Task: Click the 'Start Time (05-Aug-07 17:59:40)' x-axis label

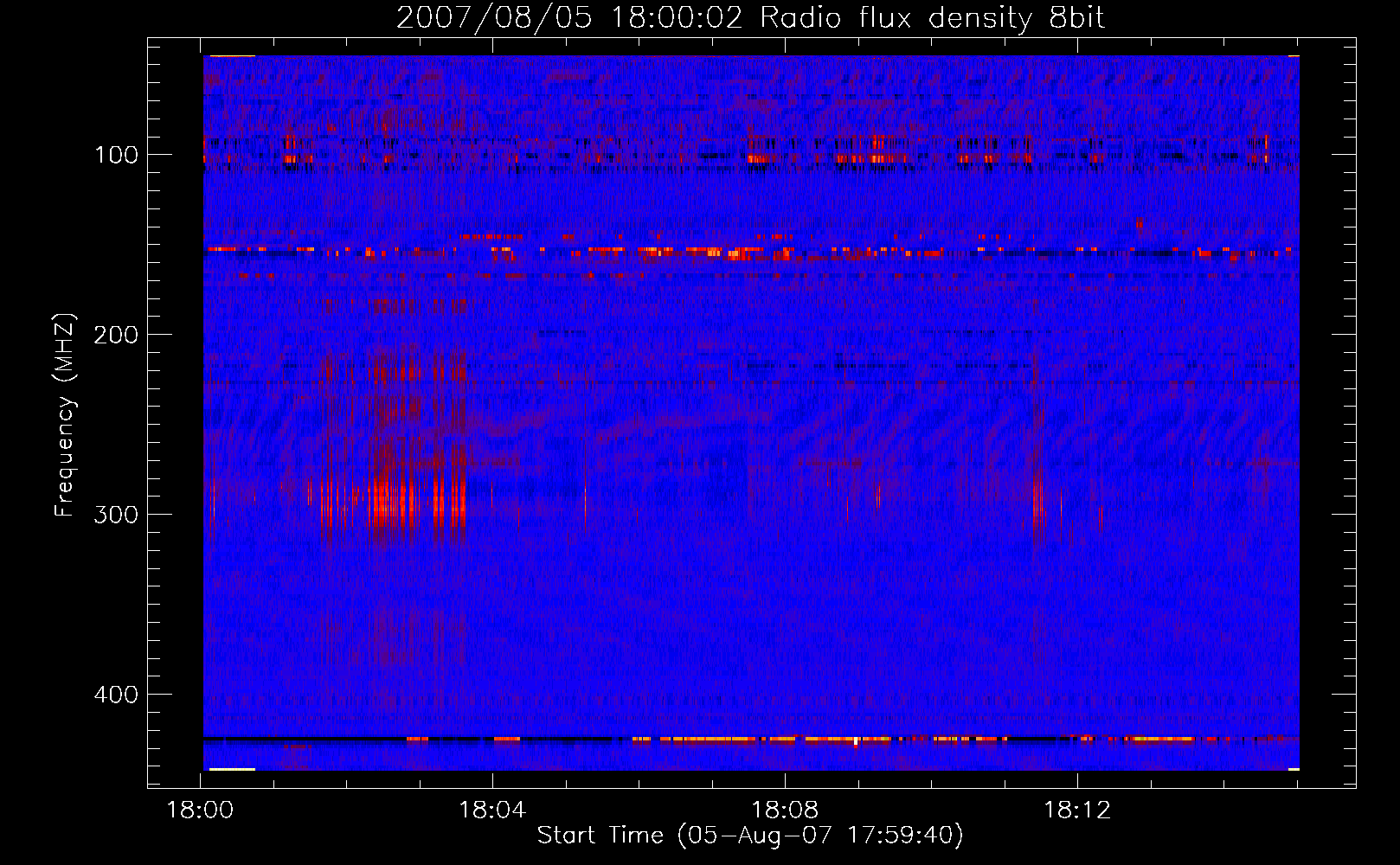Action: [x=750, y=836]
